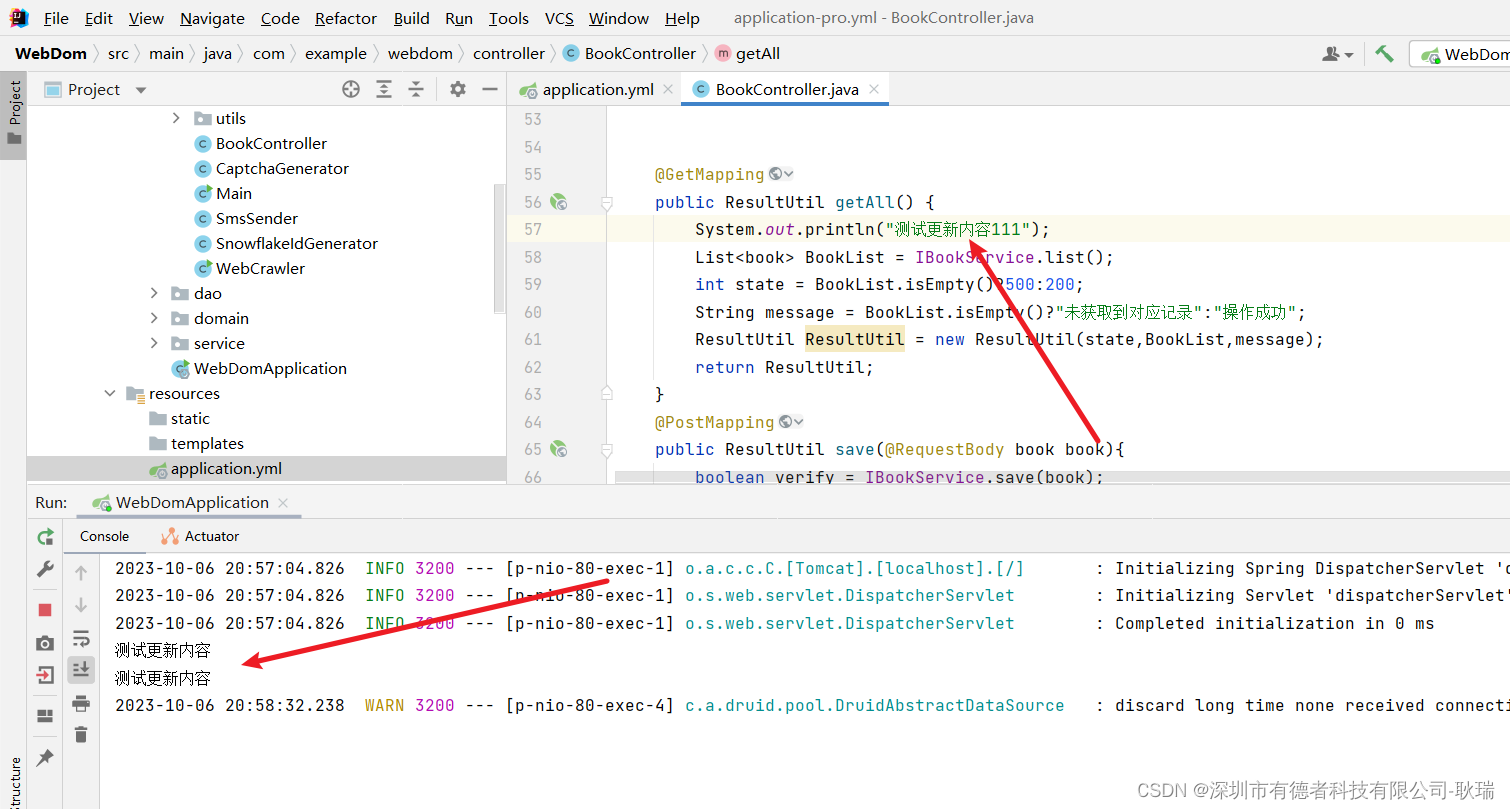Collapse the resources folder
Screen dimensions: 1510x809
click(110, 393)
